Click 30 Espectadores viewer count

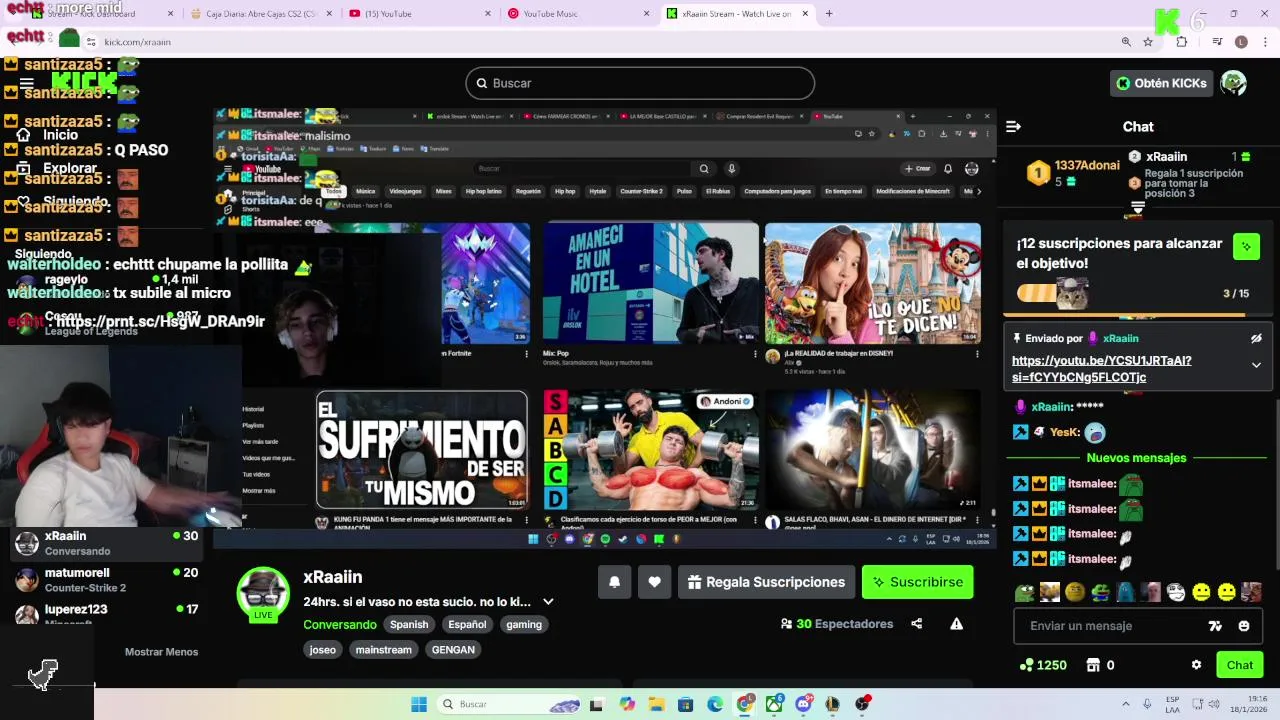coord(836,624)
